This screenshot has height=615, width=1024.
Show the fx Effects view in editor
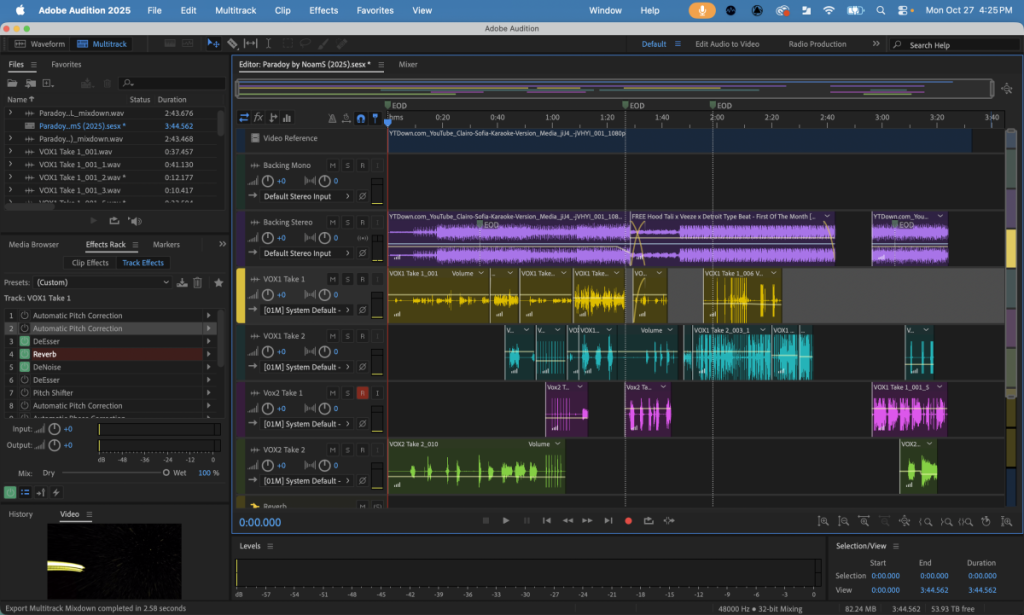[x=259, y=118]
